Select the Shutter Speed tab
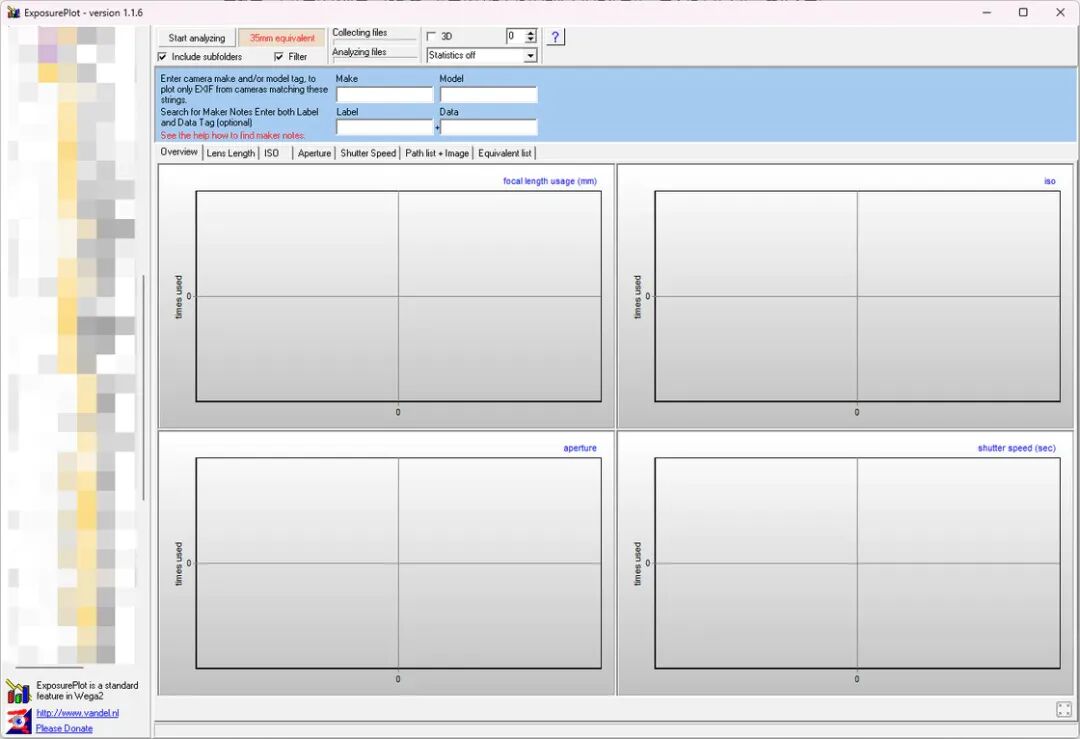 (x=368, y=153)
